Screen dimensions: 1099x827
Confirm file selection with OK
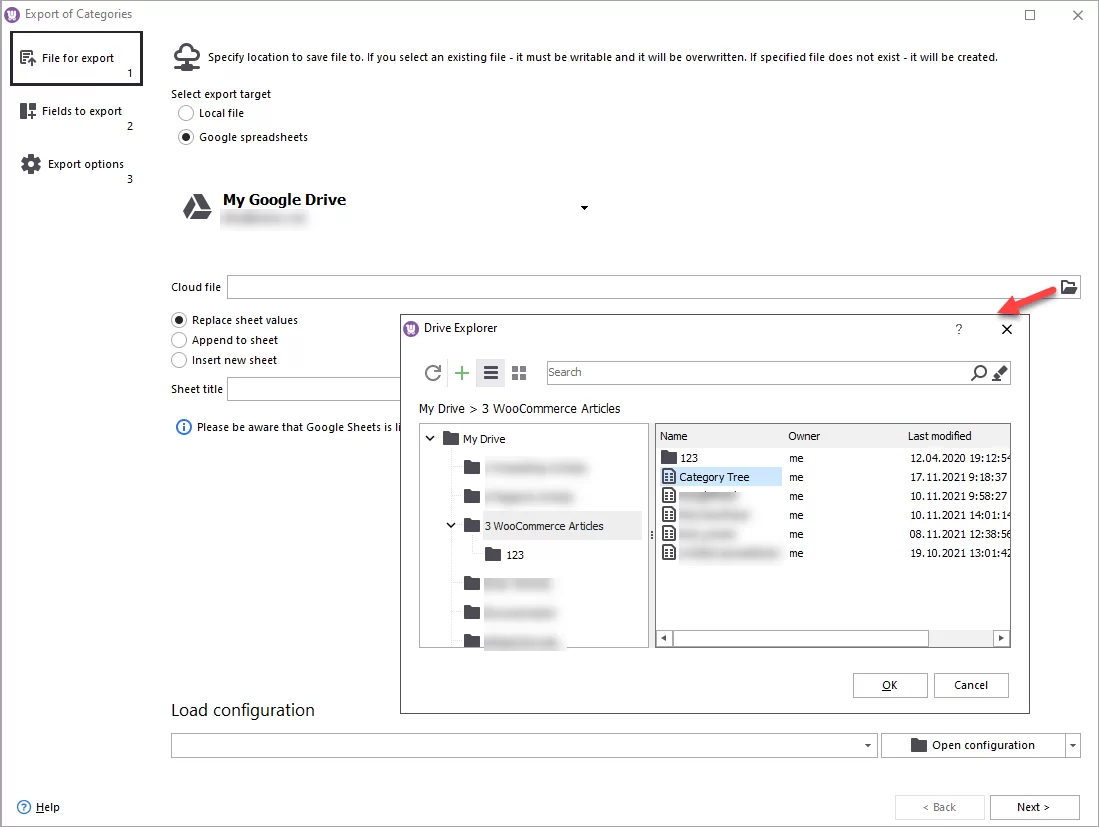(889, 685)
